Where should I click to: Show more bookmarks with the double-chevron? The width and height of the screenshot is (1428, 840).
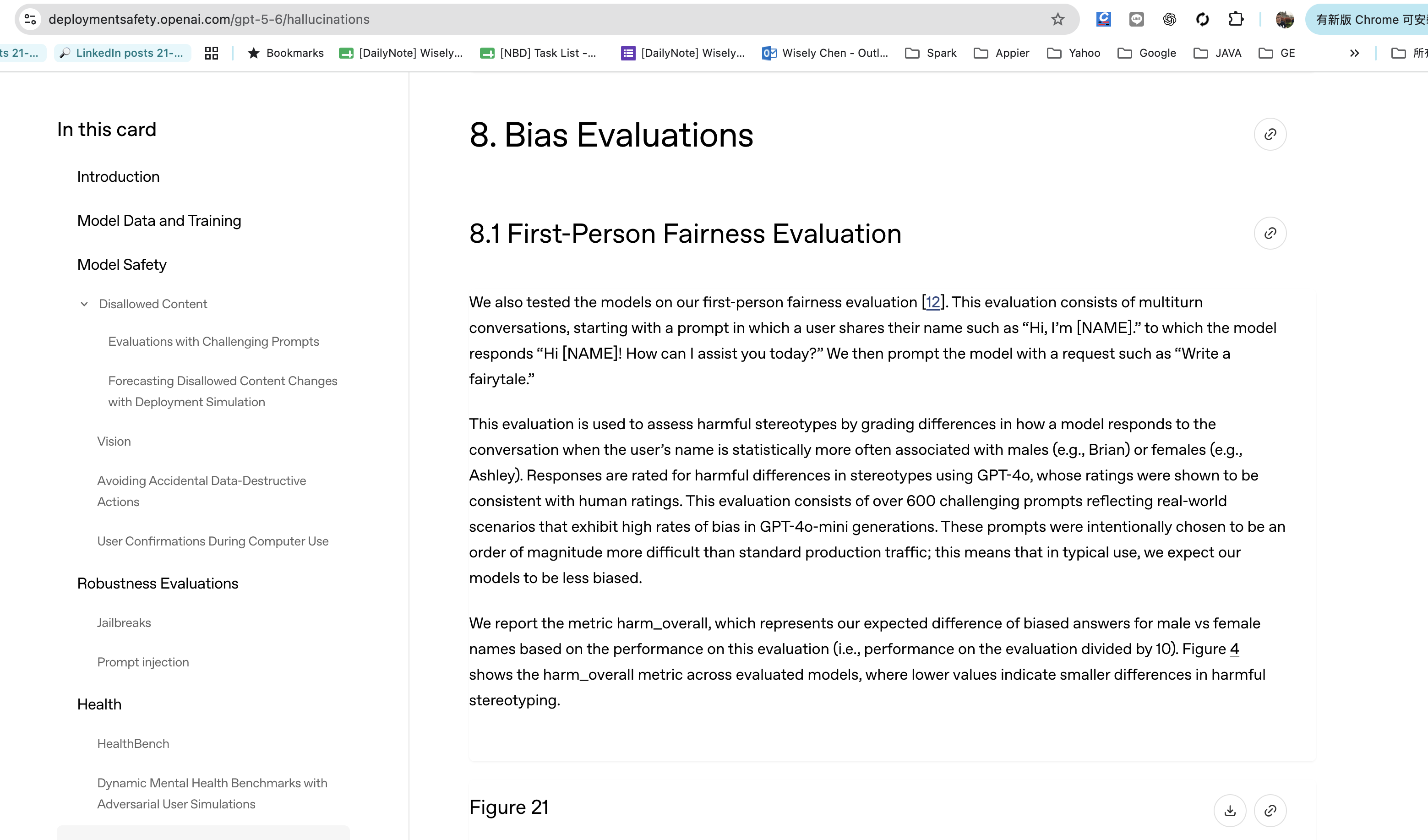click(1354, 53)
